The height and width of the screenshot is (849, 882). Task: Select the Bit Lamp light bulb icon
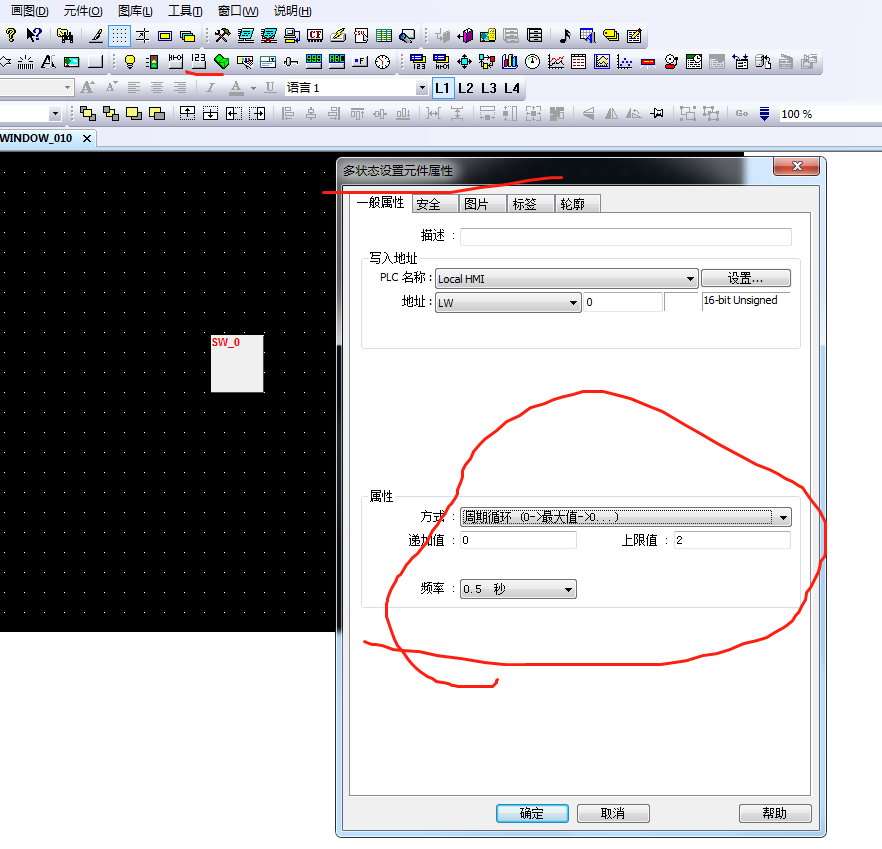(130, 62)
